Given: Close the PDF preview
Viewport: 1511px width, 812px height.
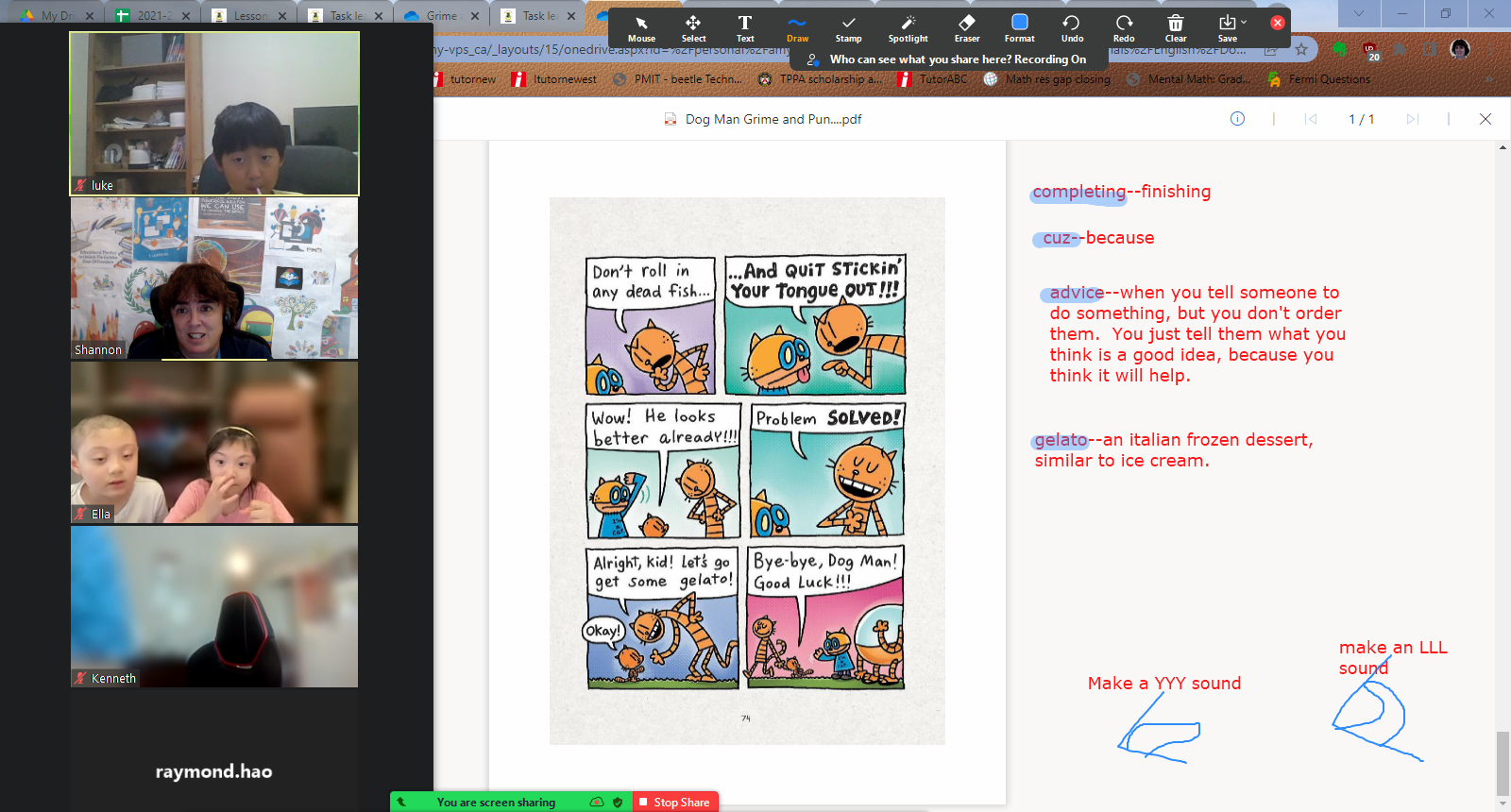Looking at the screenshot, I should pos(1486,119).
